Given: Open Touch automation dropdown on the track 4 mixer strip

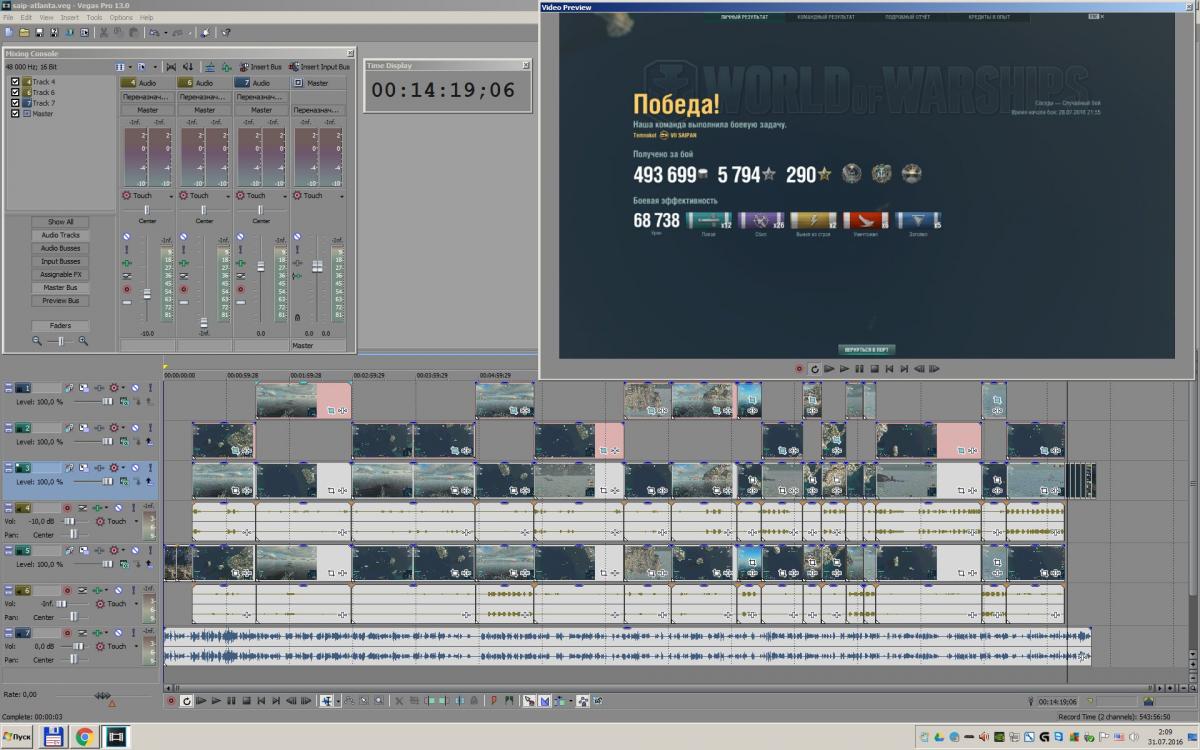Looking at the screenshot, I should 170,196.
